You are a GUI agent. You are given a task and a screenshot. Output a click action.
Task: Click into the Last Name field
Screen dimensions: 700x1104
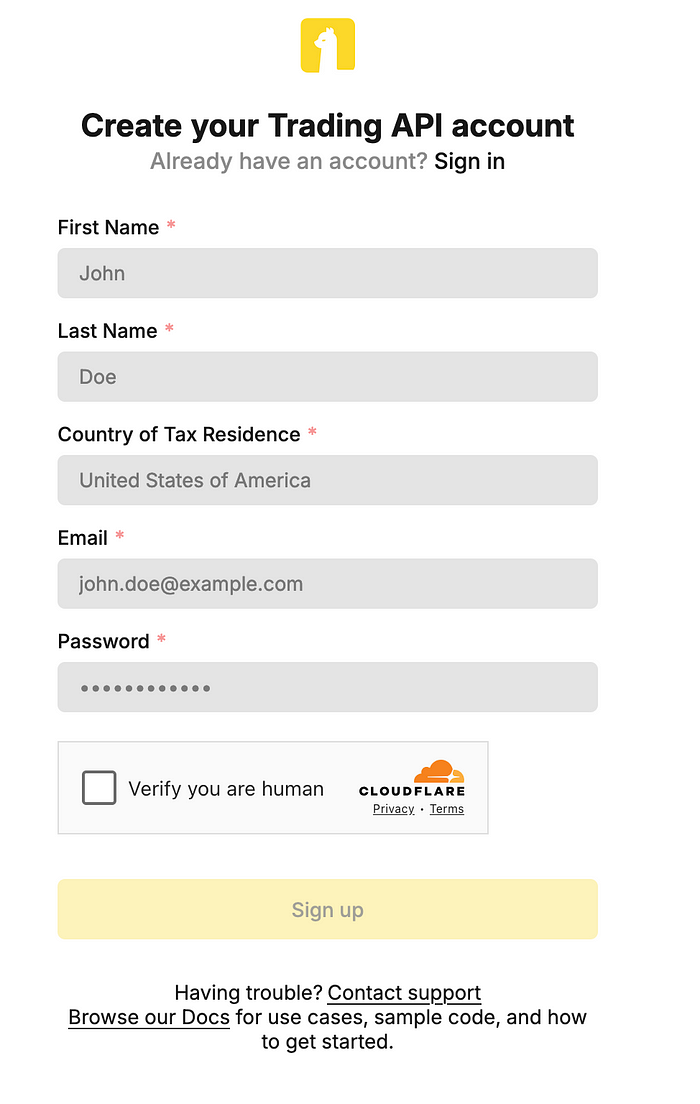coord(327,377)
